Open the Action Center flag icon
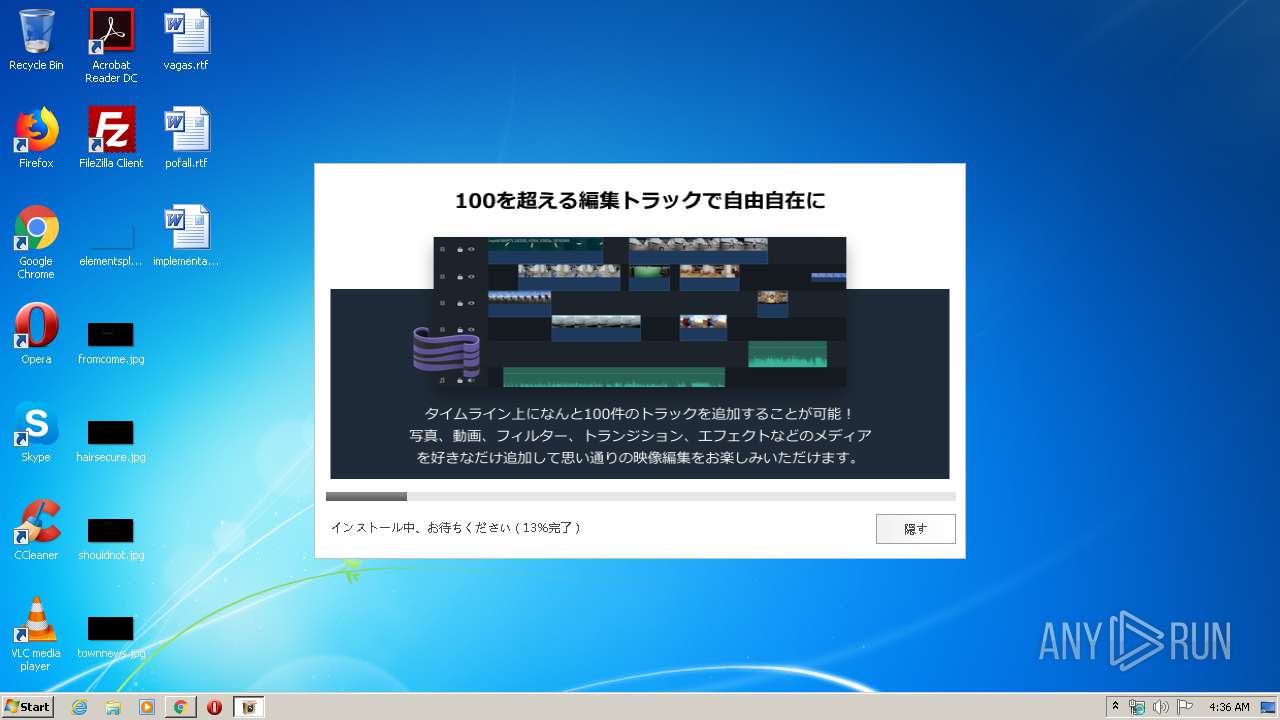The width and height of the screenshot is (1280, 720). 1184,707
